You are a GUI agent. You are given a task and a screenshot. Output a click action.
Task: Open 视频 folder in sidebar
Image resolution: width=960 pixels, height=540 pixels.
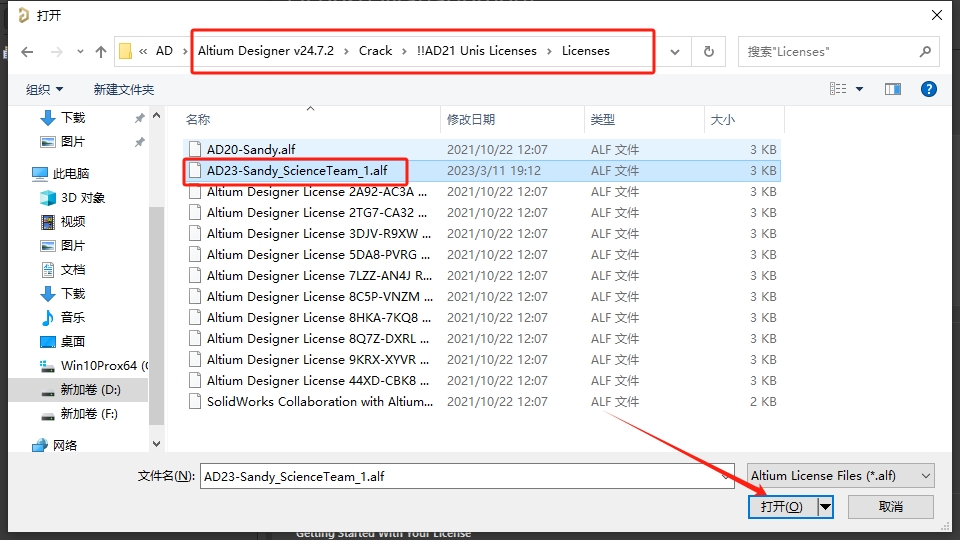pyautogui.click(x=73, y=222)
